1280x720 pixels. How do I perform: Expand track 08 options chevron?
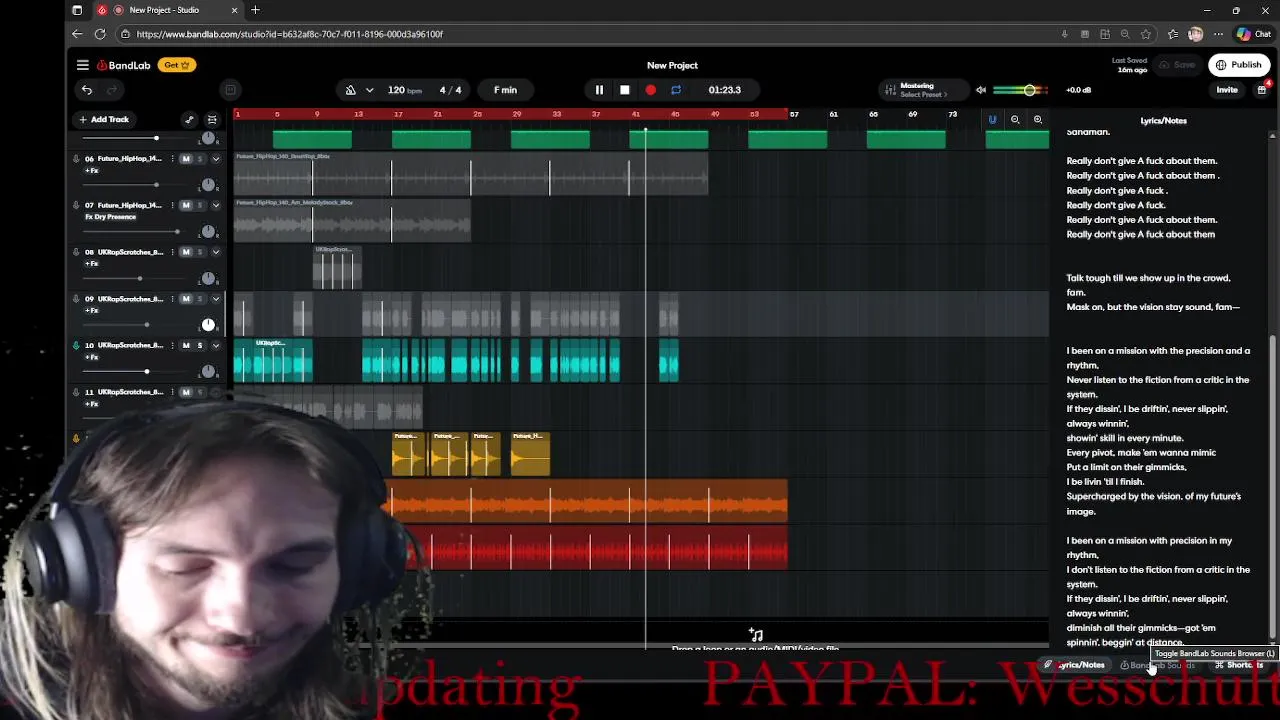[x=216, y=252]
